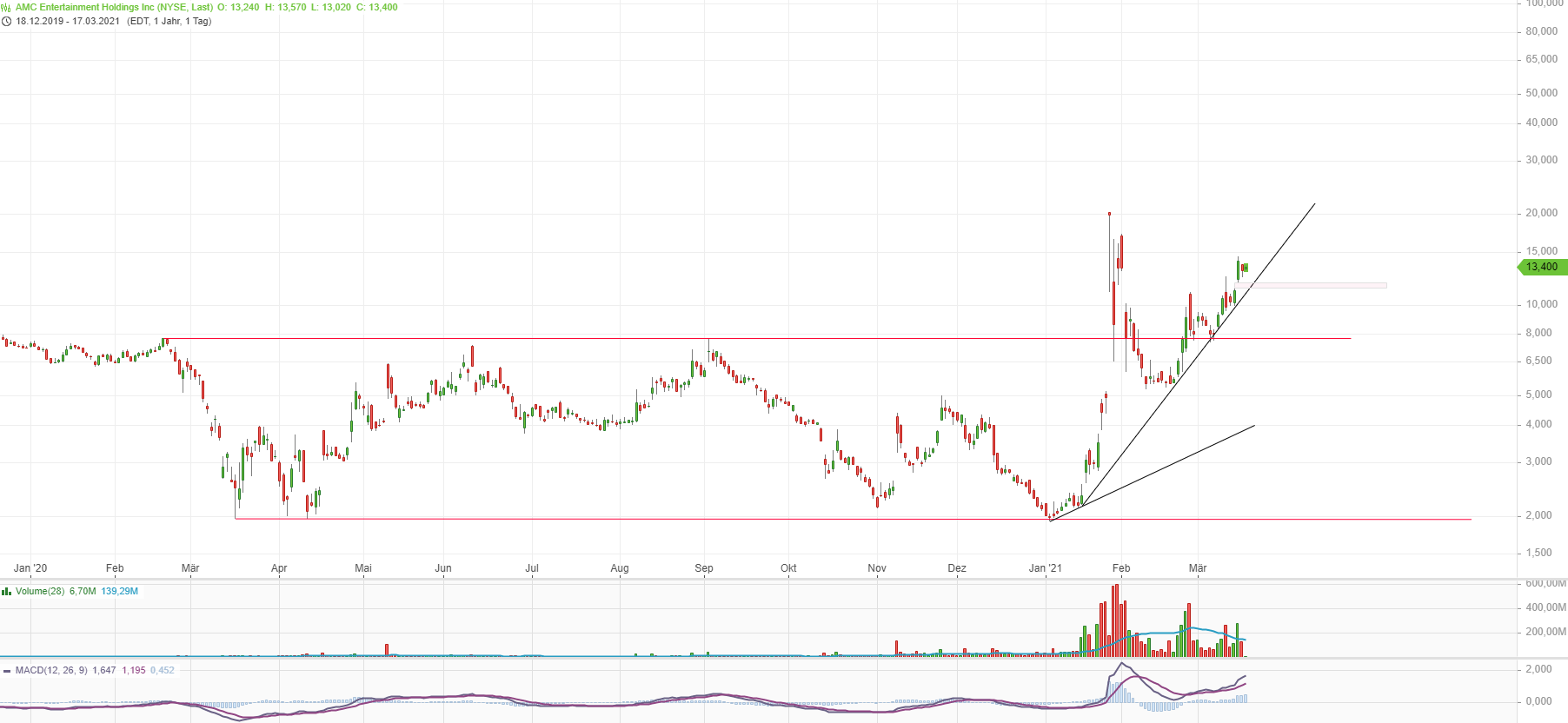Click the (EDT, 1 Jahr, 1 Tag) interval label
Image resolution: width=1568 pixels, height=723 pixels.
click(169, 21)
